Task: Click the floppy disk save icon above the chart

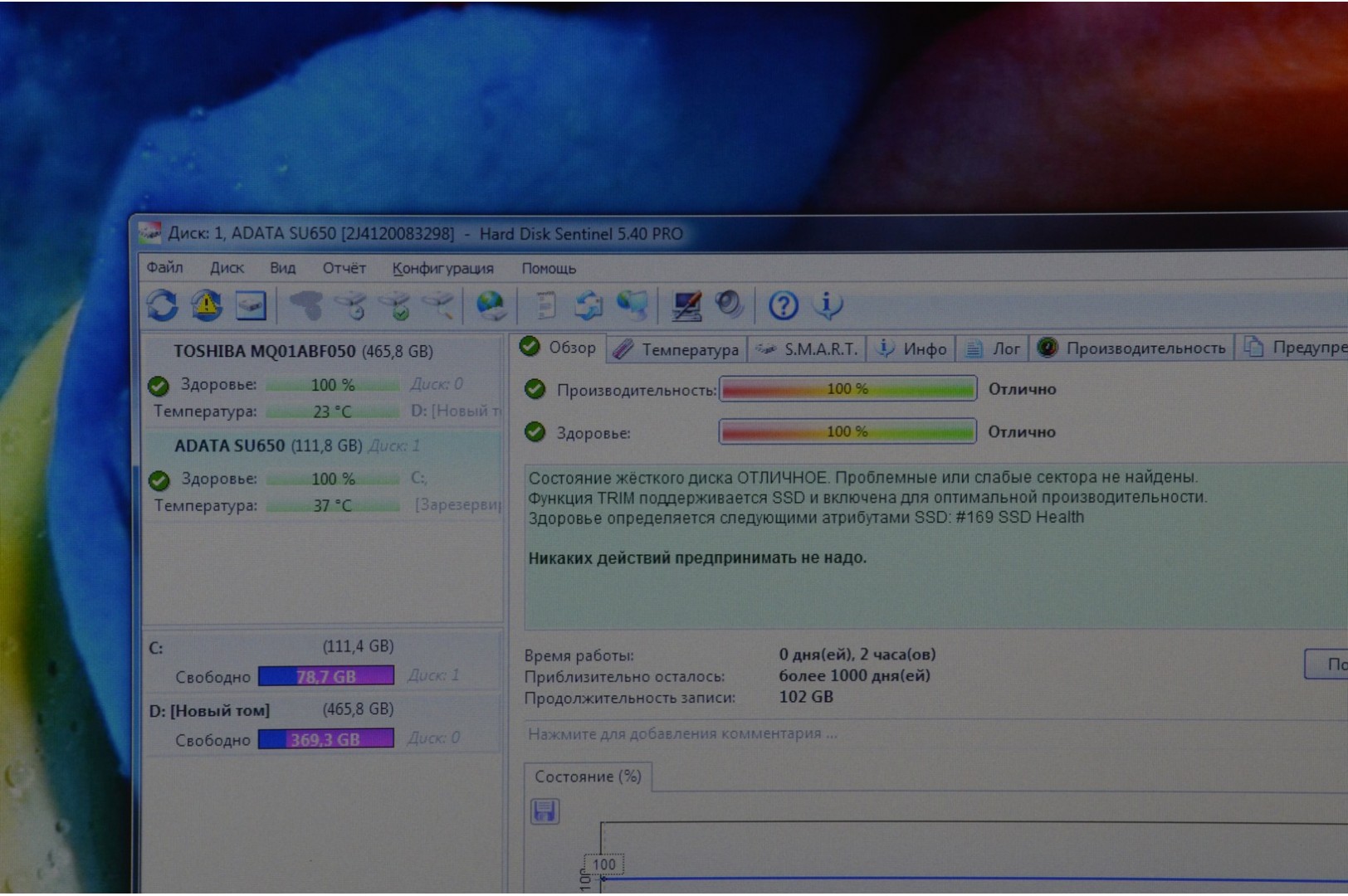Action: coord(545,811)
